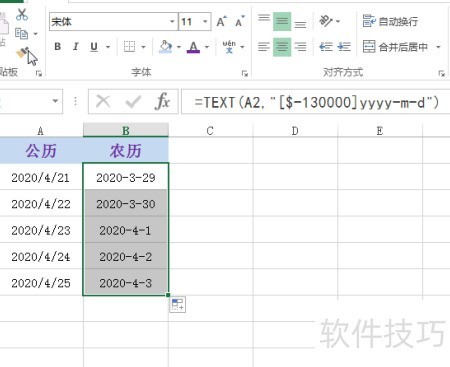Toggle center horizontal alignment
Image resolution: width=450 pixels, height=367 pixels.
(x=282, y=47)
